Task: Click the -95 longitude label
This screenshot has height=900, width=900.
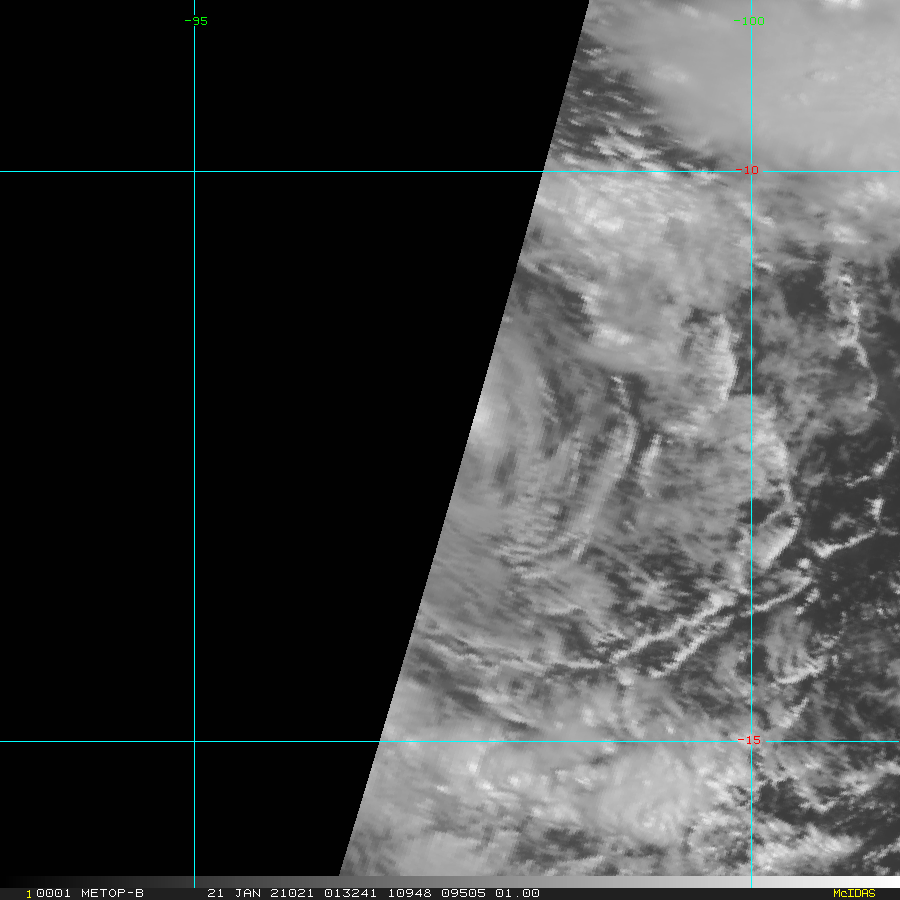Action: coord(196,21)
